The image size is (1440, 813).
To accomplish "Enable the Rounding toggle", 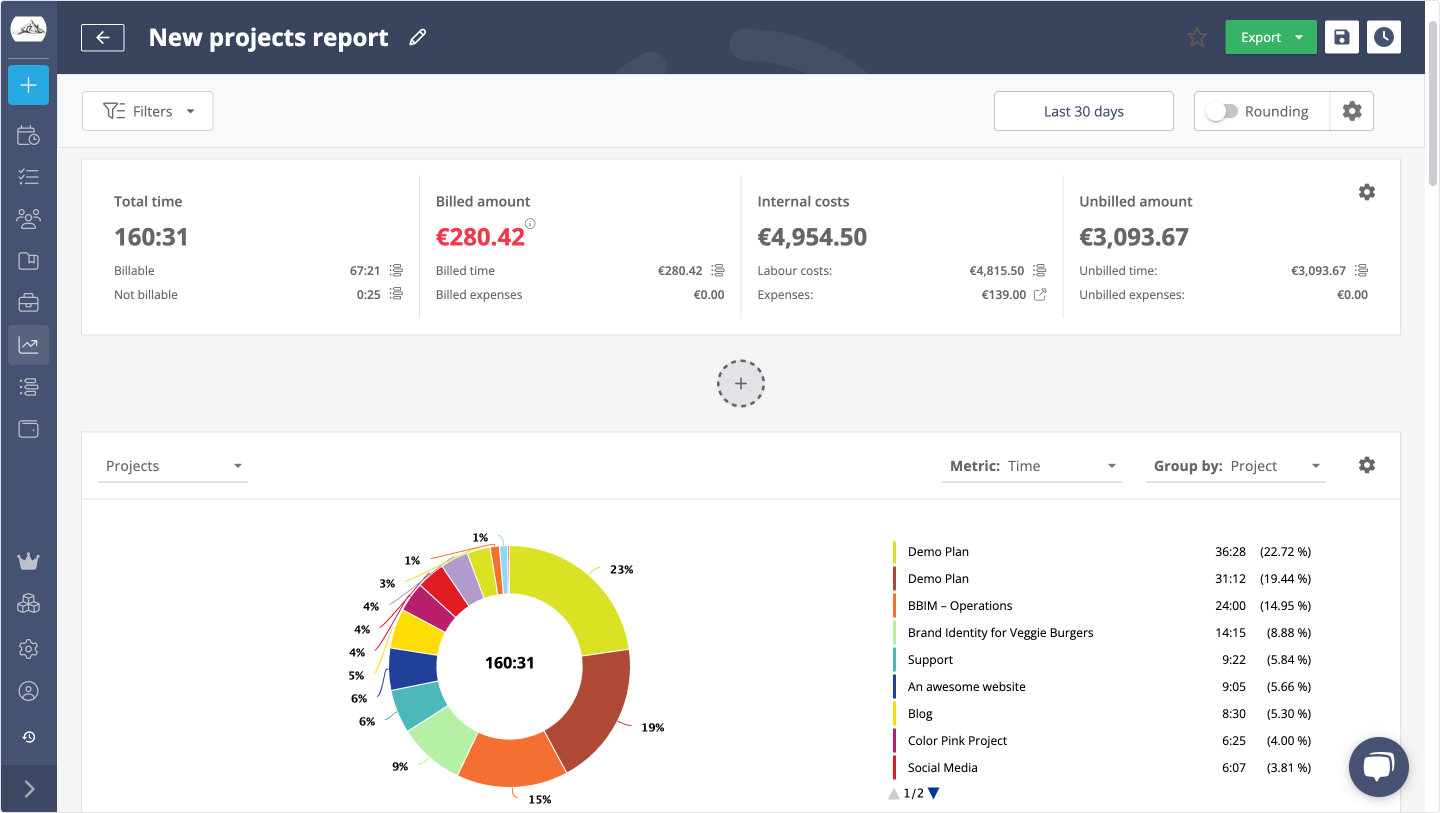I will click(1221, 111).
